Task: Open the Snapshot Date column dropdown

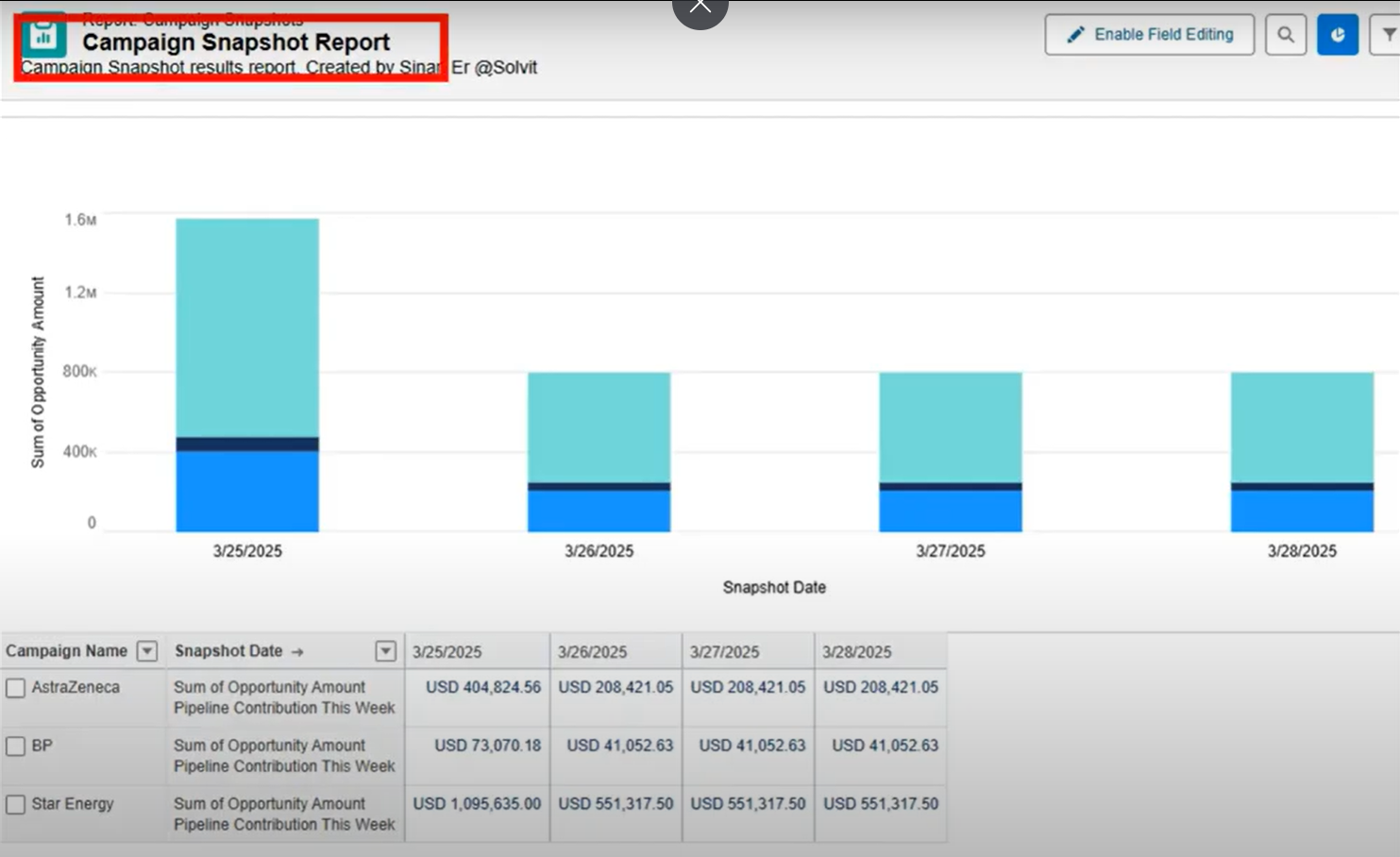Action: 385,650
